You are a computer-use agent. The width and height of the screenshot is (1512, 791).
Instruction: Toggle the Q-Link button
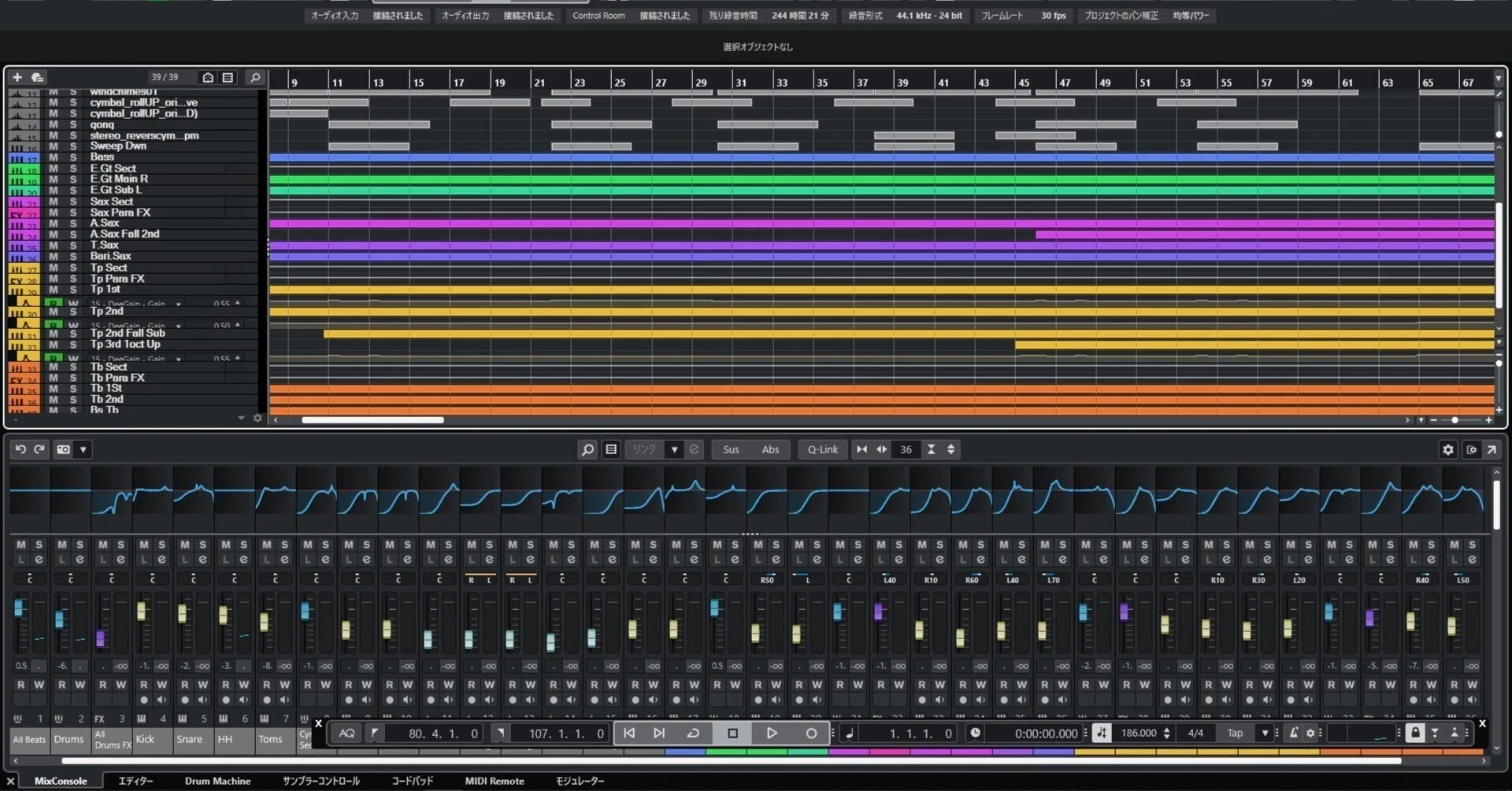click(x=823, y=449)
